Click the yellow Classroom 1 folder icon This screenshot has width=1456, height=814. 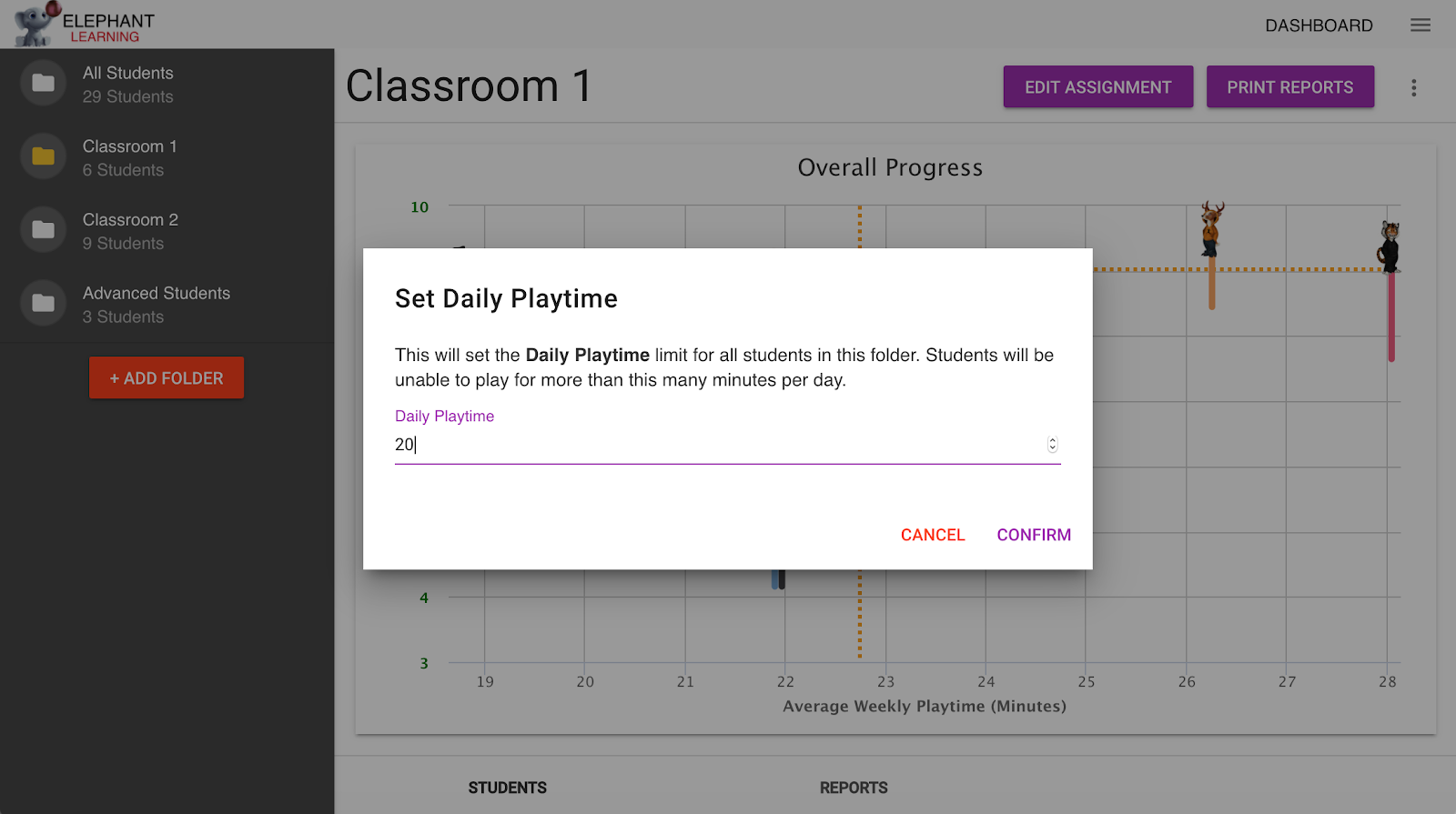(42, 156)
